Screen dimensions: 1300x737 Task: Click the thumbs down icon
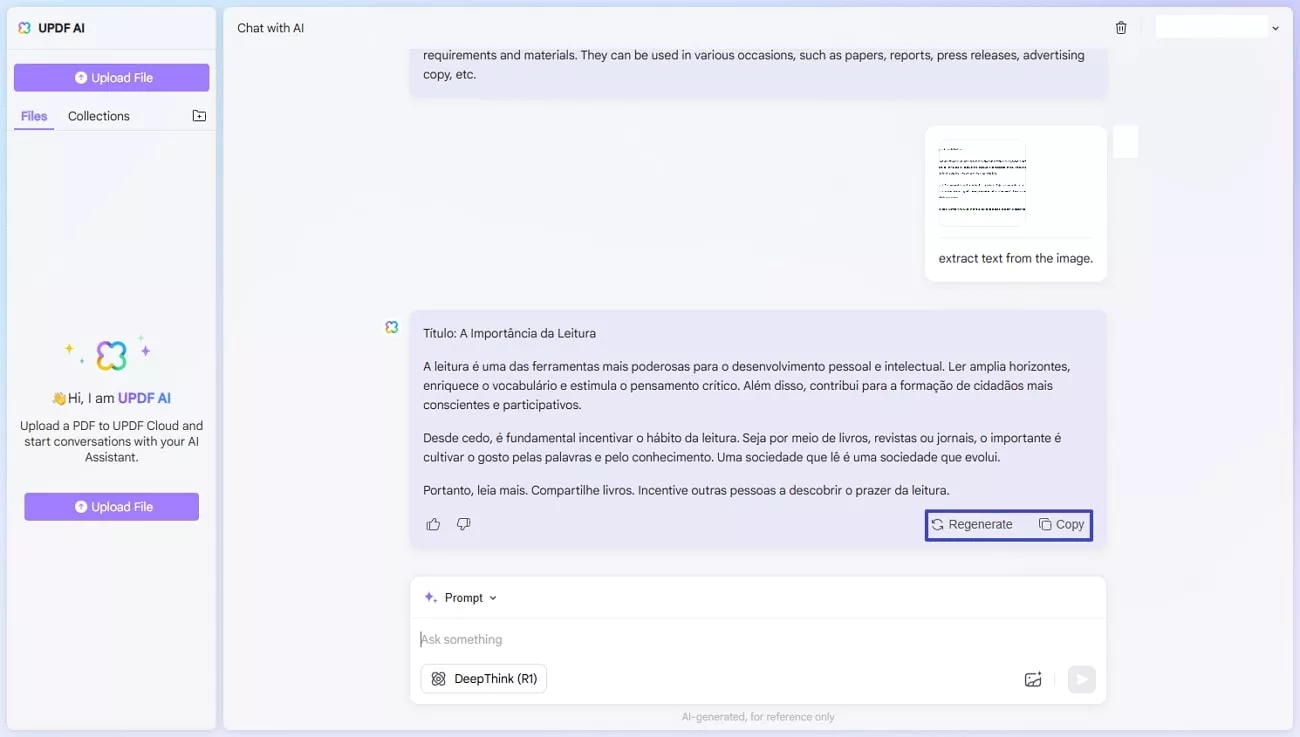point(464,524)
